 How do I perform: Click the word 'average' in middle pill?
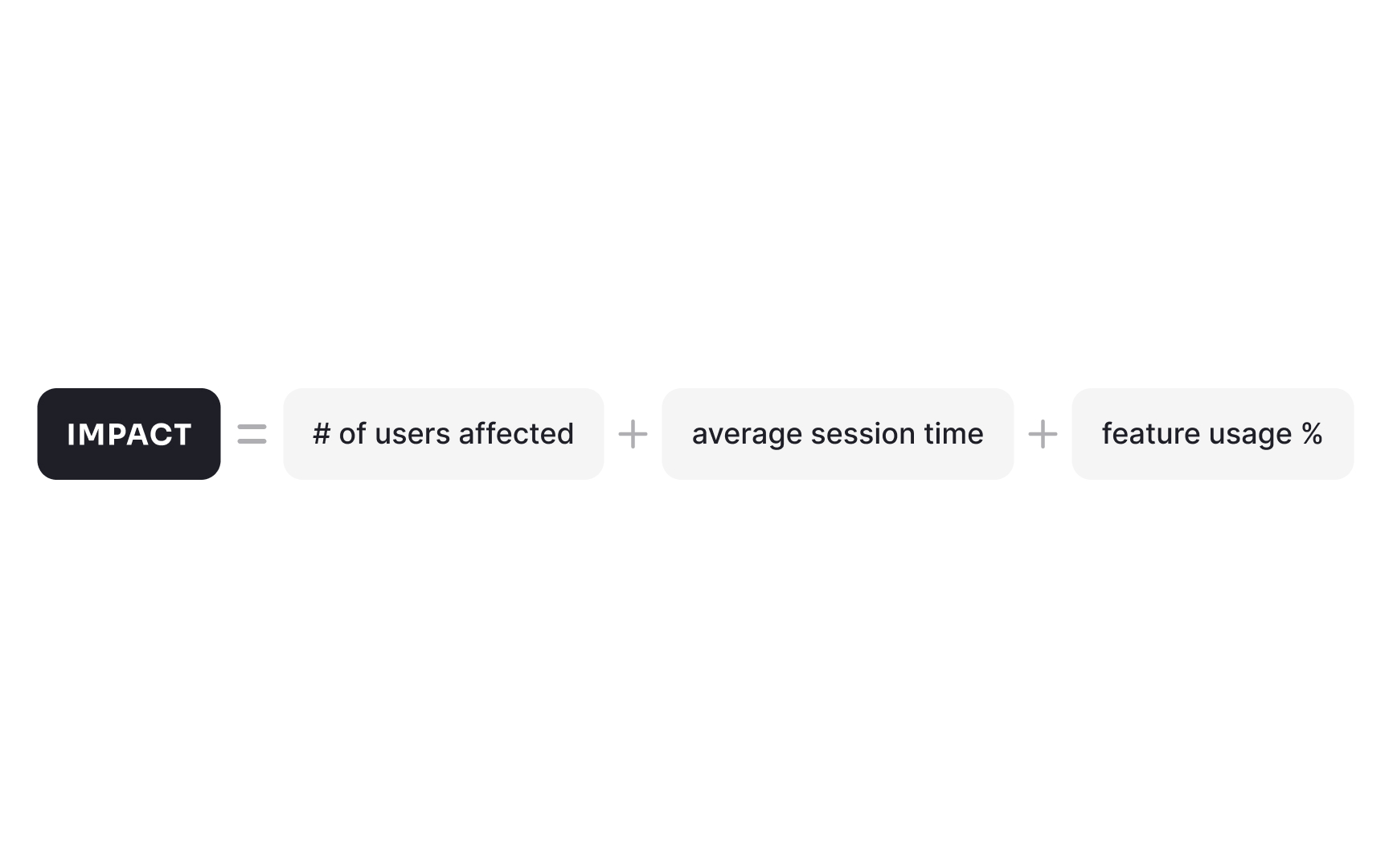(747, 436)
